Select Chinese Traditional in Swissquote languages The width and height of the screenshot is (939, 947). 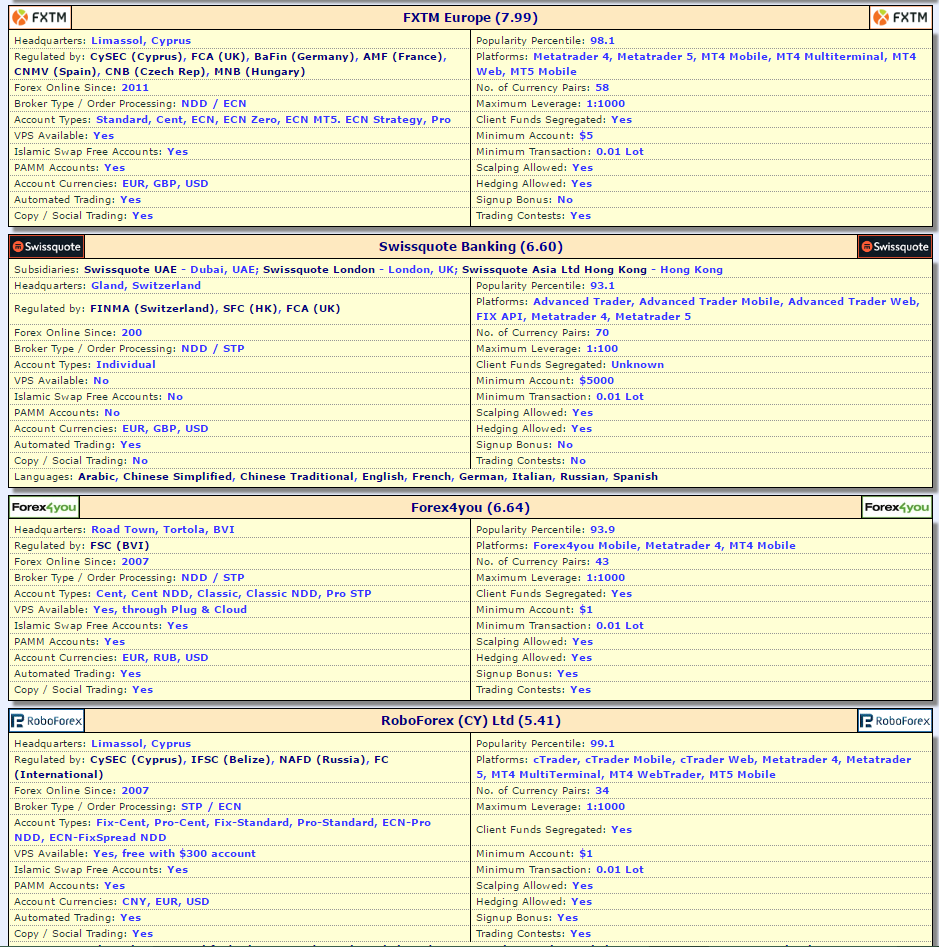(296, 477)
